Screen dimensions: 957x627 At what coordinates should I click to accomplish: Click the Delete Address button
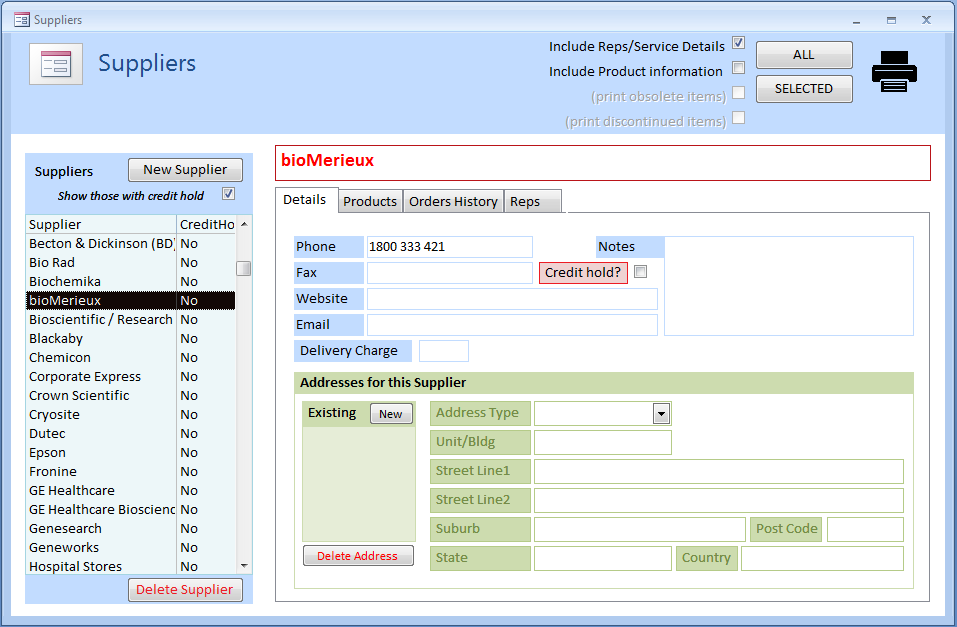[x=357, y=556]
